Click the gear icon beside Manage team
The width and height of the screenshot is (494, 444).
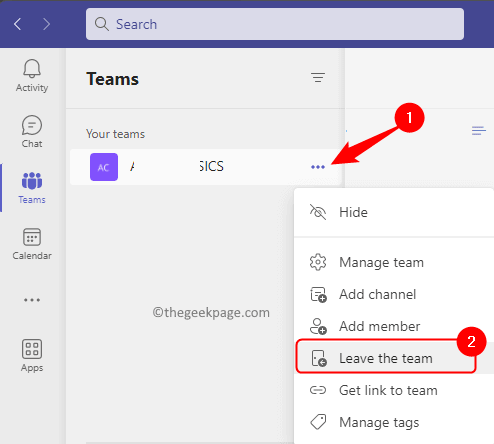[318, 262]
